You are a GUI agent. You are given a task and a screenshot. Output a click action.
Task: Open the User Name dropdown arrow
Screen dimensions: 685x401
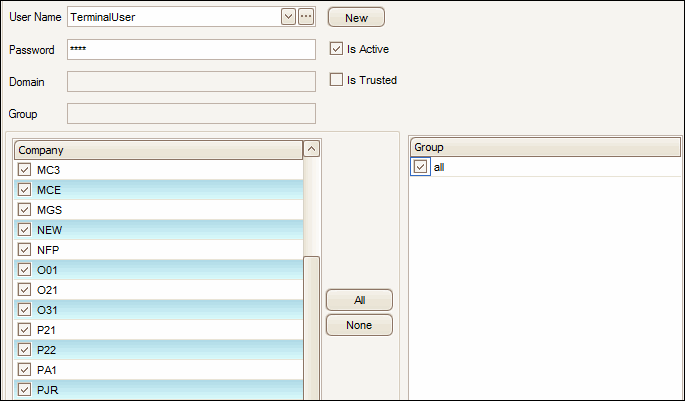click(x=289, y=17)
